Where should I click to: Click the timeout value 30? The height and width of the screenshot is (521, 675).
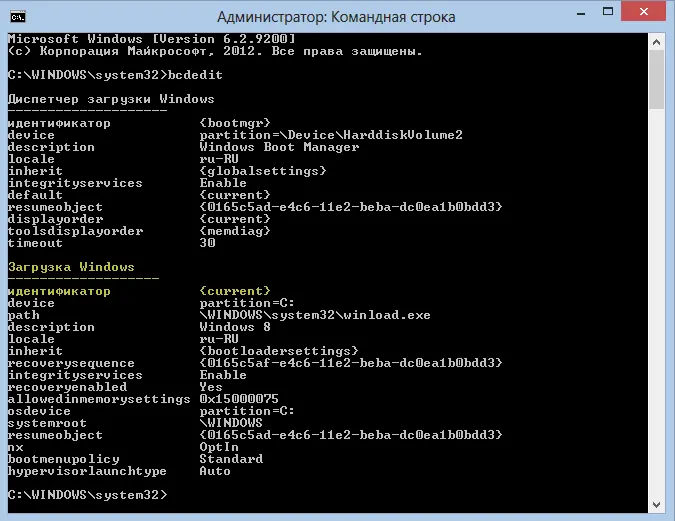pyautogui.click(x=207, y=243)
